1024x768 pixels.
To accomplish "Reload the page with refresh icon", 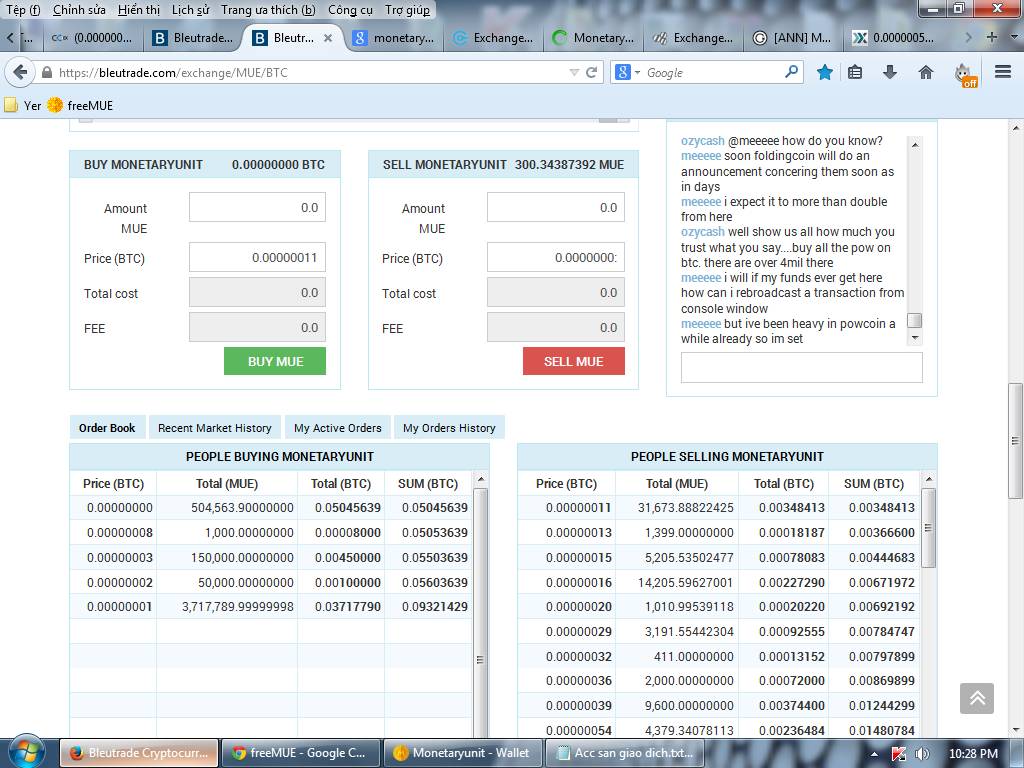I will (592, 72).
